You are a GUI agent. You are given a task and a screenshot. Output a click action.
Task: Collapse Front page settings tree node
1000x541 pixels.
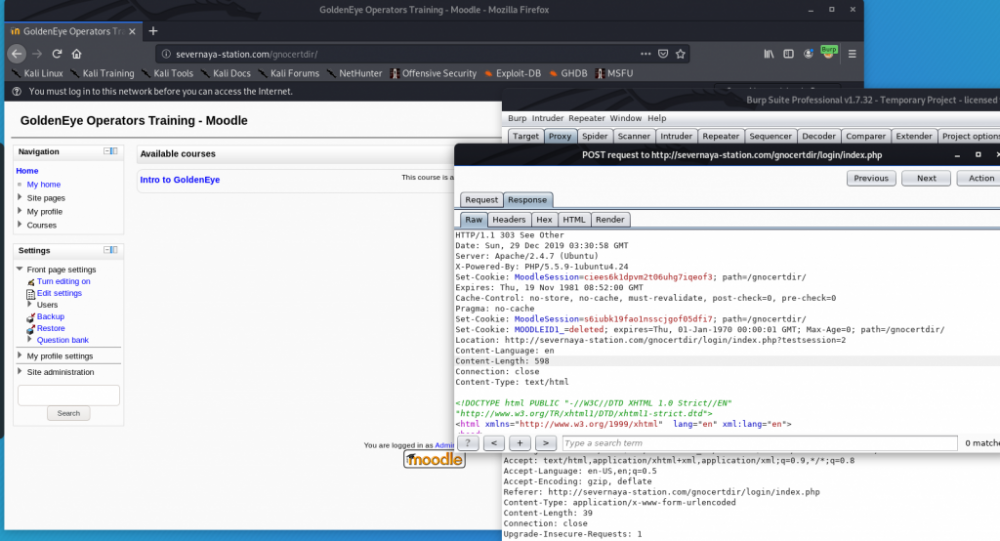click(x=20, y=269)
